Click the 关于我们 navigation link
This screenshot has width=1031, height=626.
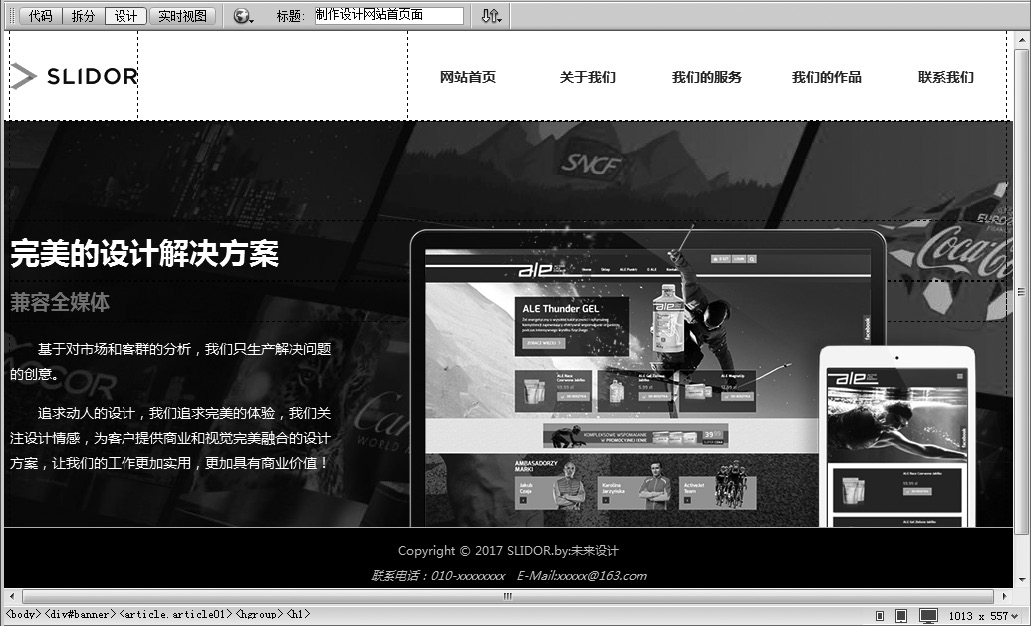pyautogui.click(x=587, y=77)
